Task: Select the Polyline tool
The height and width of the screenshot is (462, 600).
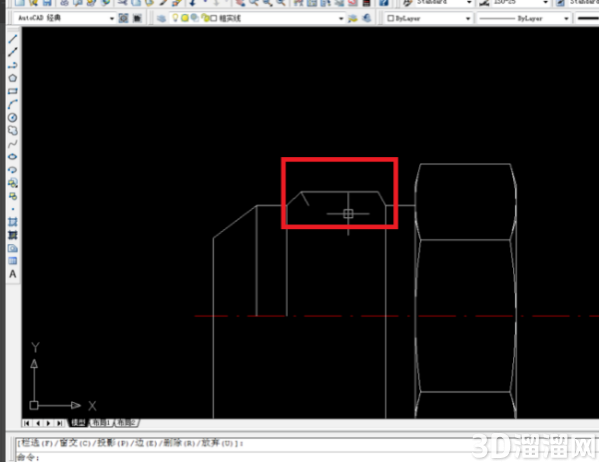Action: (13, 65)
